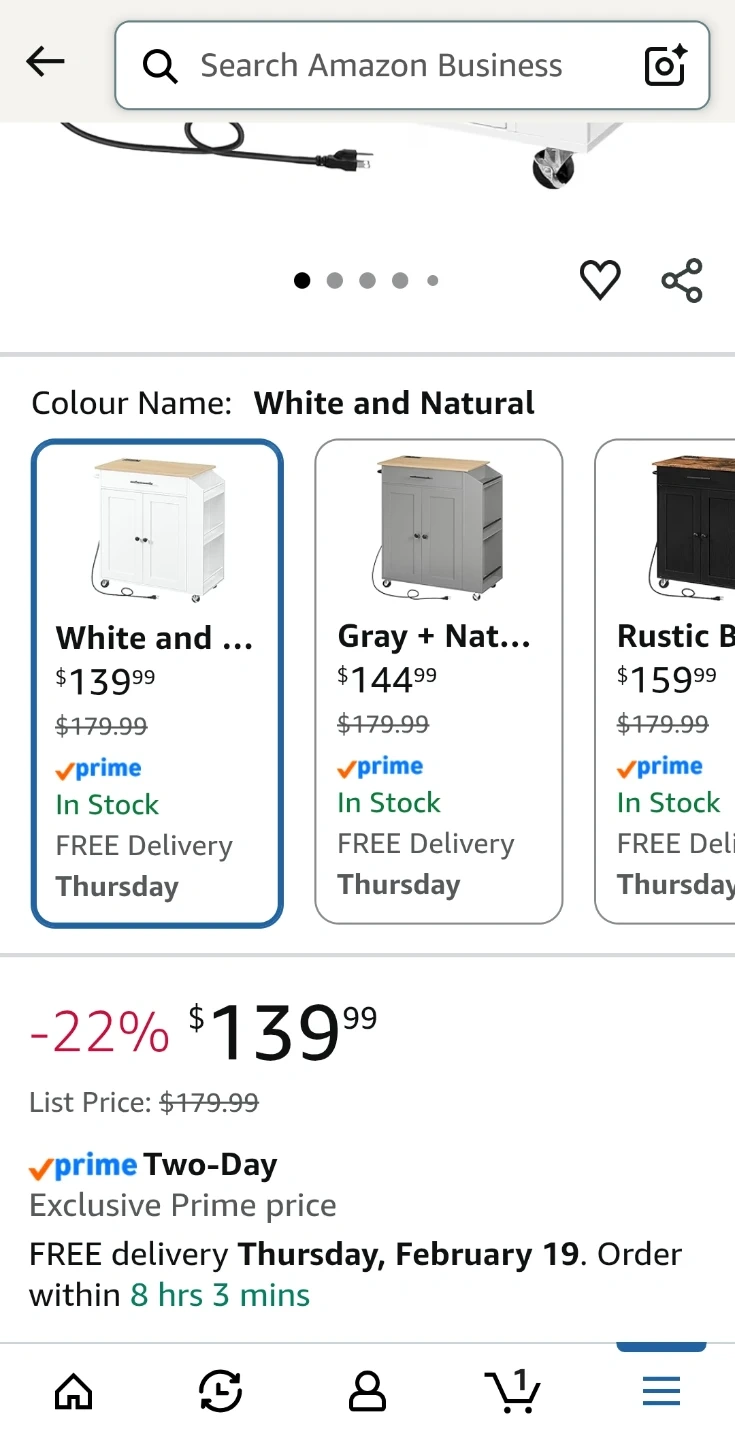Tap the prime Two-Day badge
The image size is (735, 1440).
point(153,1165)
